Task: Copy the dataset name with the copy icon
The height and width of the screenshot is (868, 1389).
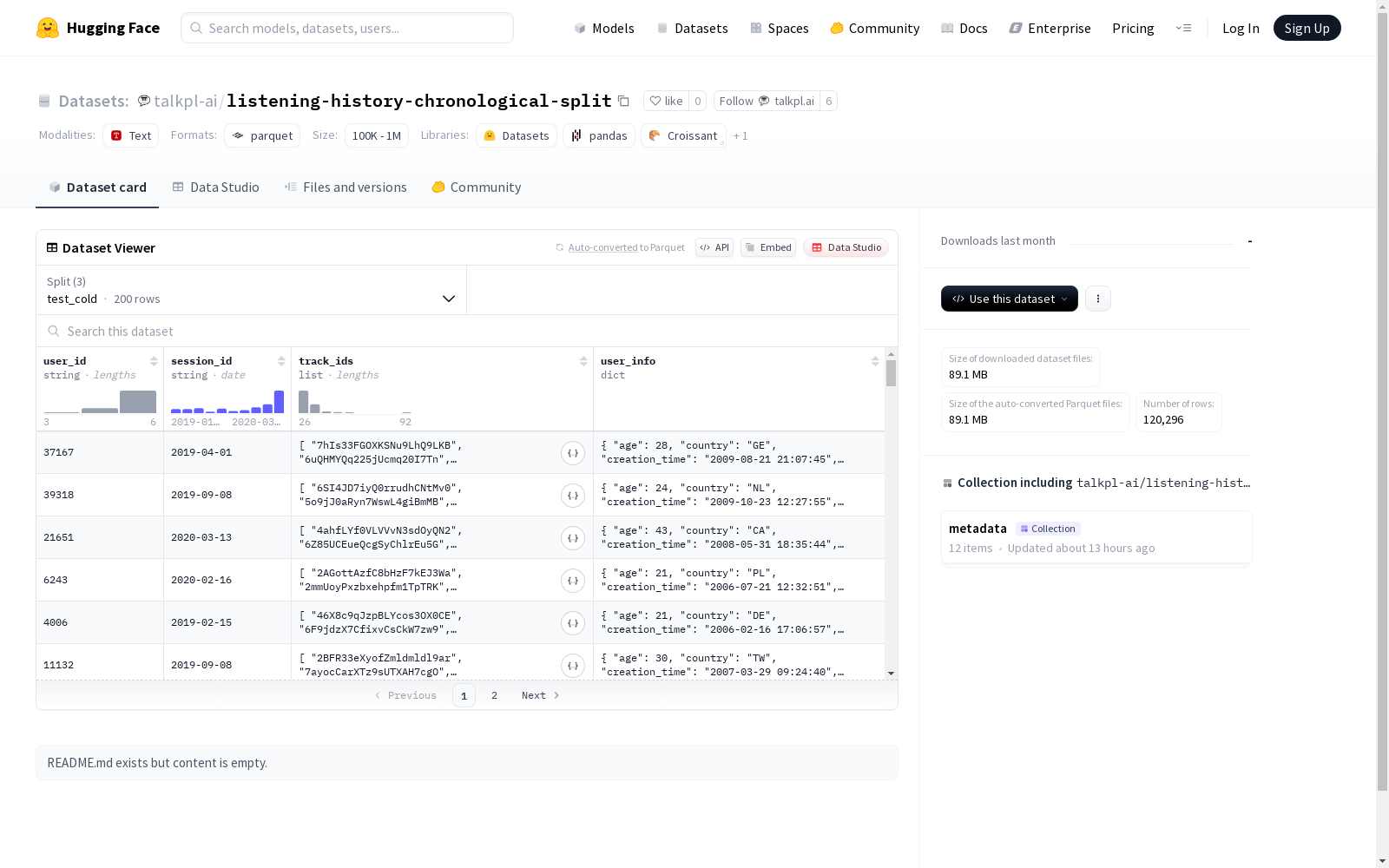Action: [623, 101]
